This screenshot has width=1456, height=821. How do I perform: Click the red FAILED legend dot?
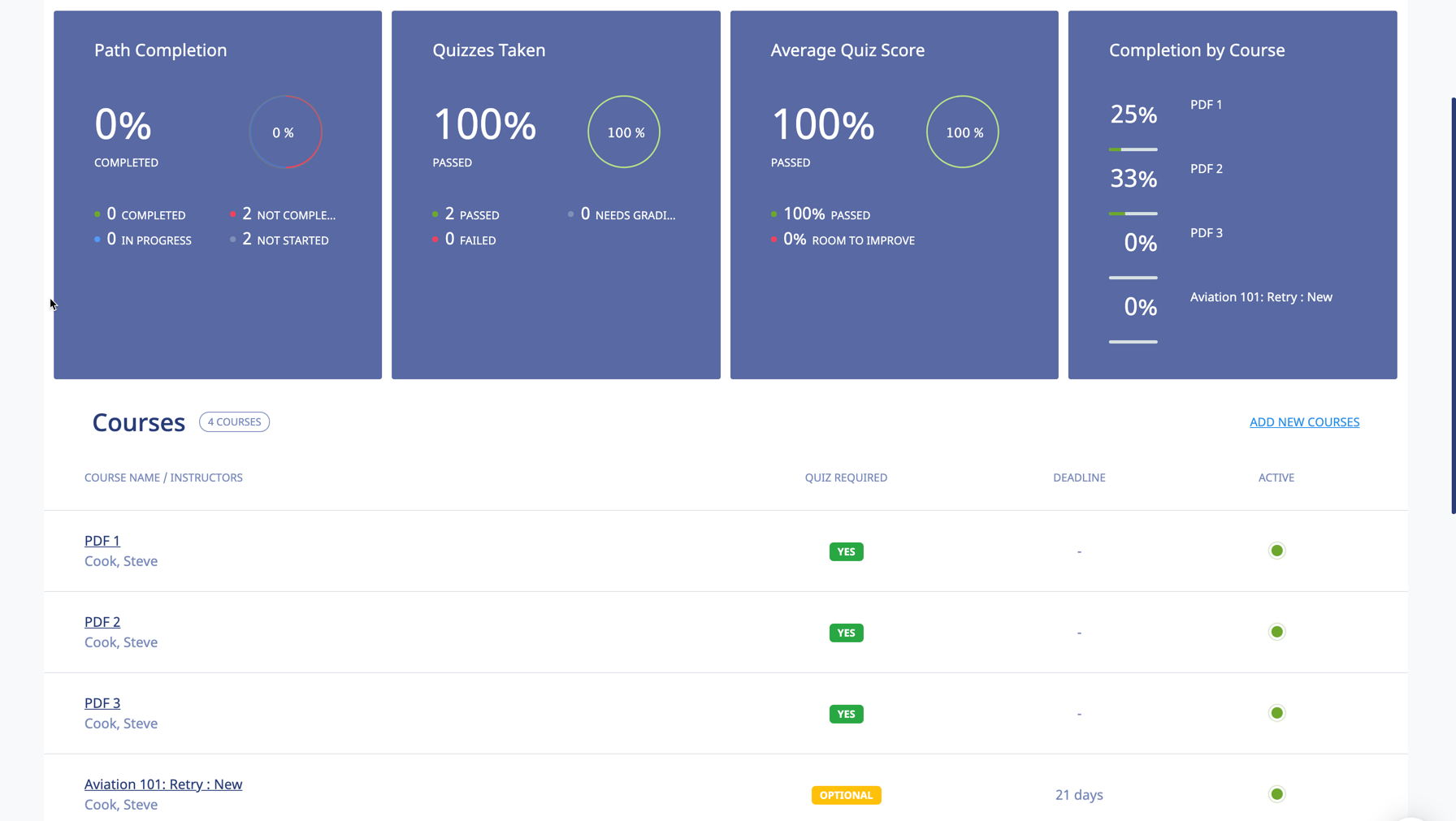[436, 239]
